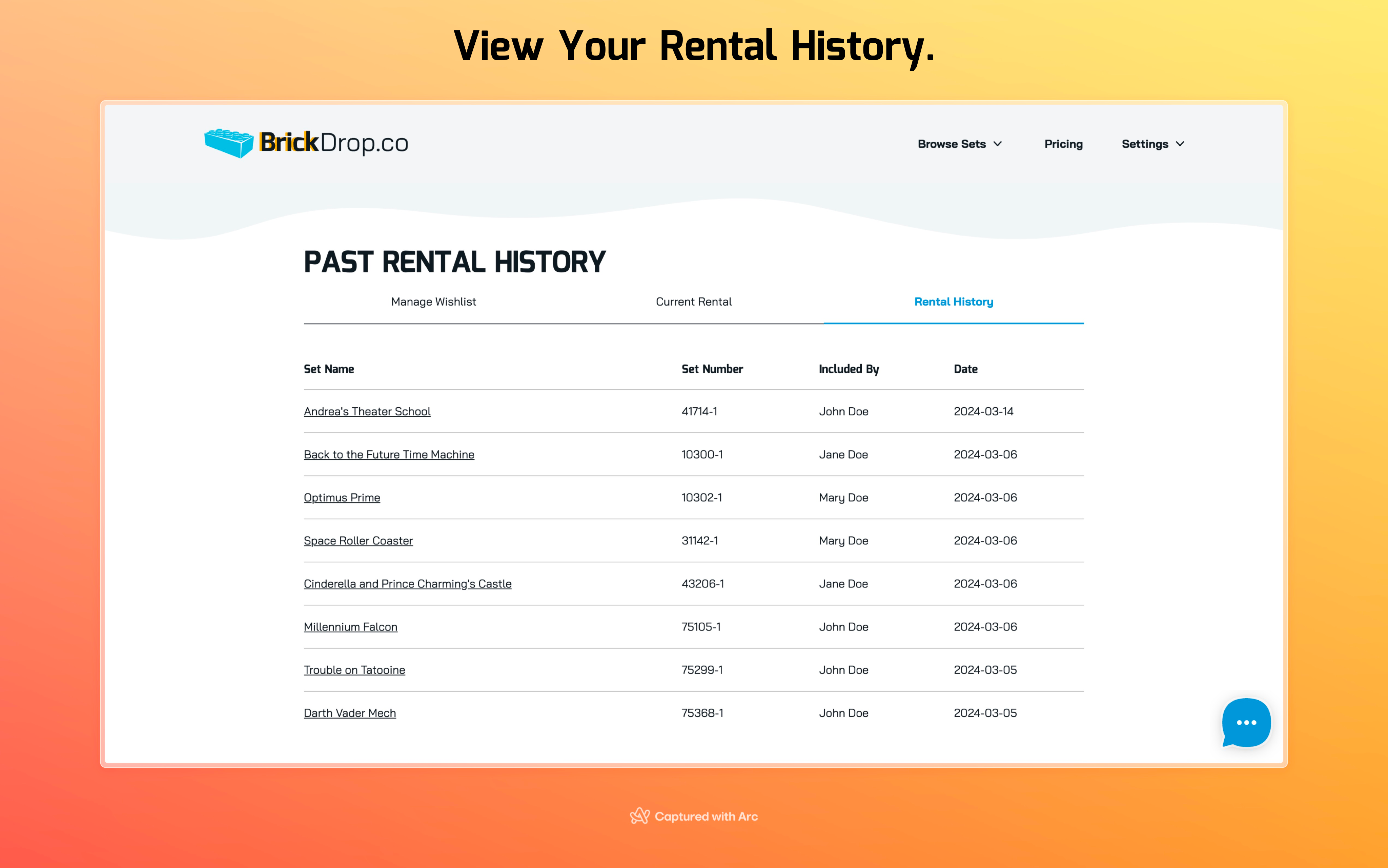Click set number 75368-1
The height and width of the screenshot is (868, 1388).
[x=702, y=713]
